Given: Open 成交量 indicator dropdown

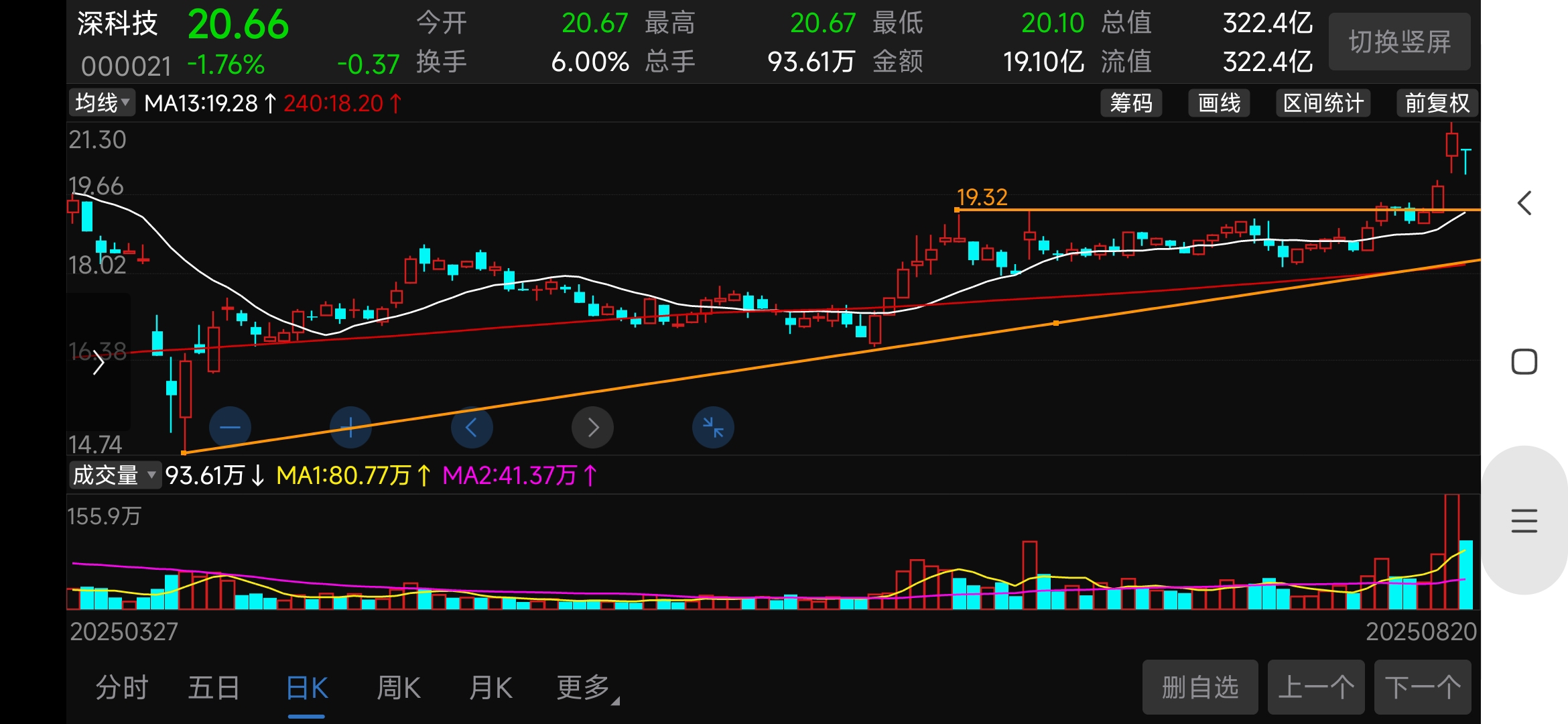Looking at the screenshot, I should click(x=115, y=475).
